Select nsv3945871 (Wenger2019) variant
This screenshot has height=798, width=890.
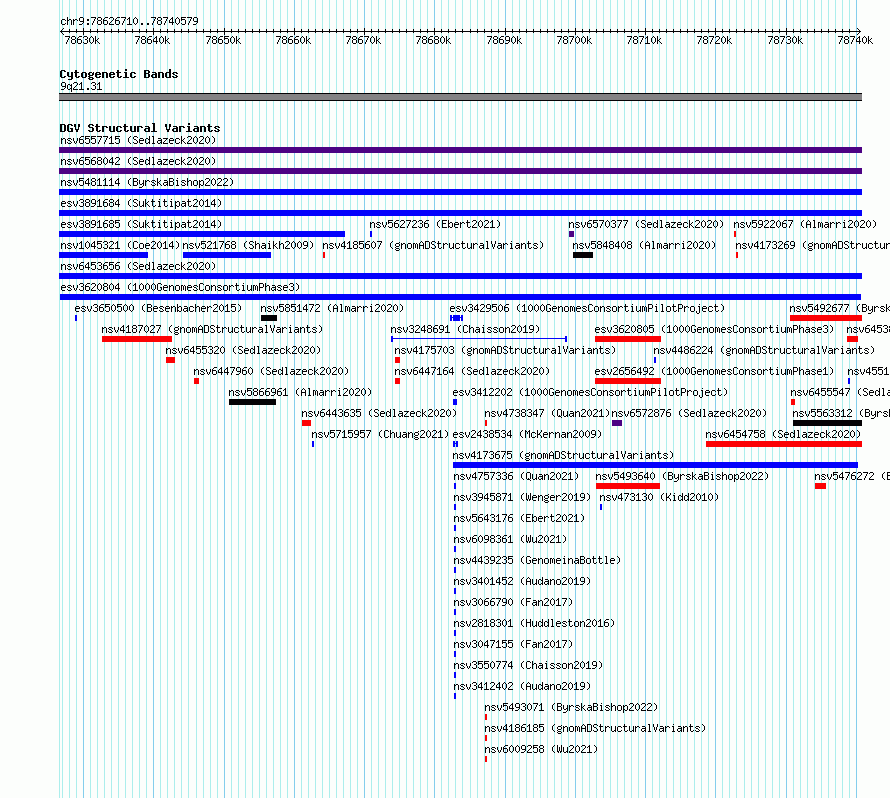pyautogui.click(x=522, y=497)
